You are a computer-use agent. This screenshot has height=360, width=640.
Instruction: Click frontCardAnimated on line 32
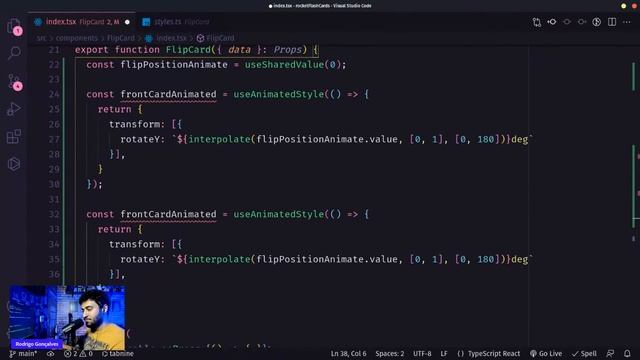168,214
